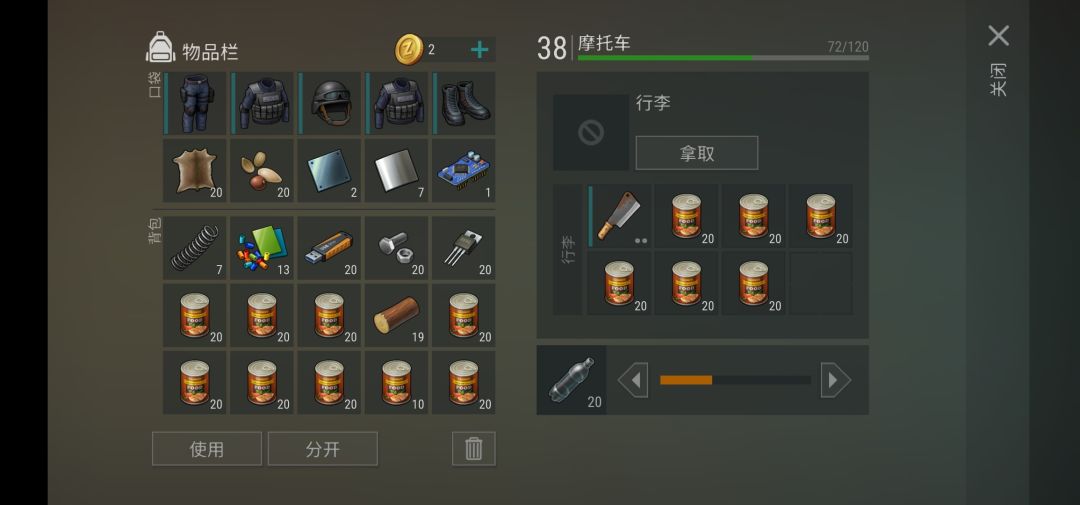The width and height of the screenshot is (1080, 505).
Task: Select the animal hide item
Action: point(194,171)
